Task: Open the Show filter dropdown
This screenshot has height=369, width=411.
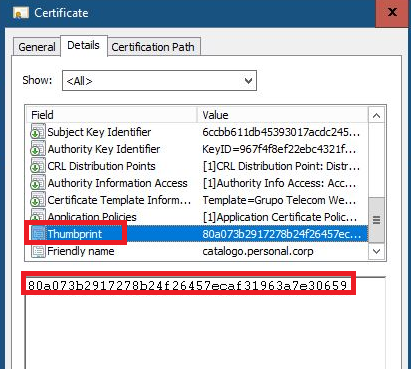Action: click(159, 80)
